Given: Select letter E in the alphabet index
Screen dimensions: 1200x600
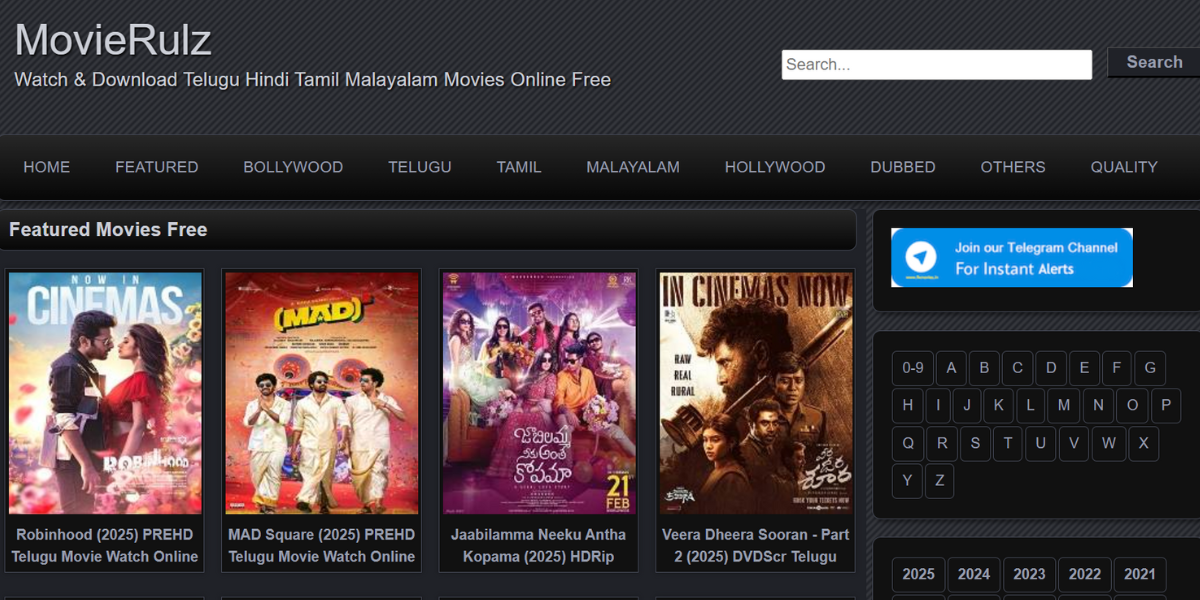Looking at the screenshot, I should coord(1084,368).
